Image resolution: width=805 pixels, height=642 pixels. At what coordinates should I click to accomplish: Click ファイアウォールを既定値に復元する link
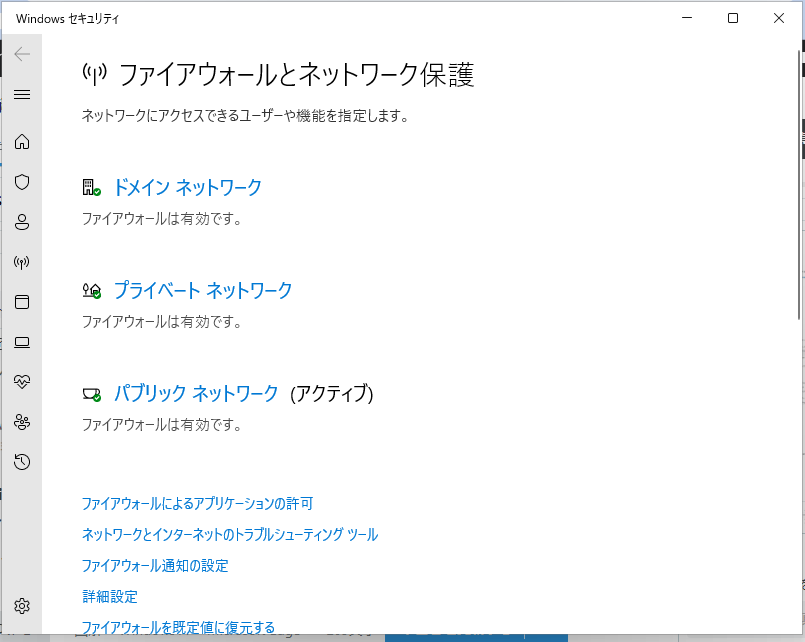(178, 627)
